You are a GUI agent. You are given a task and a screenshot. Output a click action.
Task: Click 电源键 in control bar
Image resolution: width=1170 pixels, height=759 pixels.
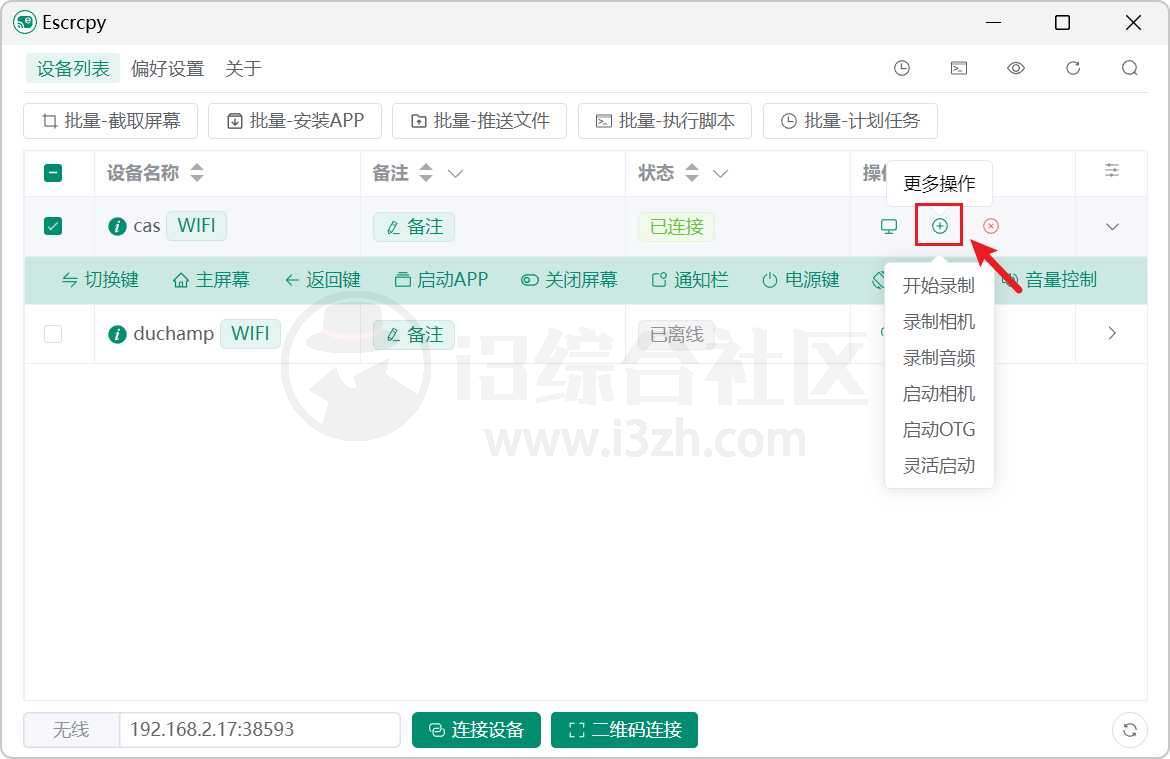pyautogui.click(x=801, y=280)
